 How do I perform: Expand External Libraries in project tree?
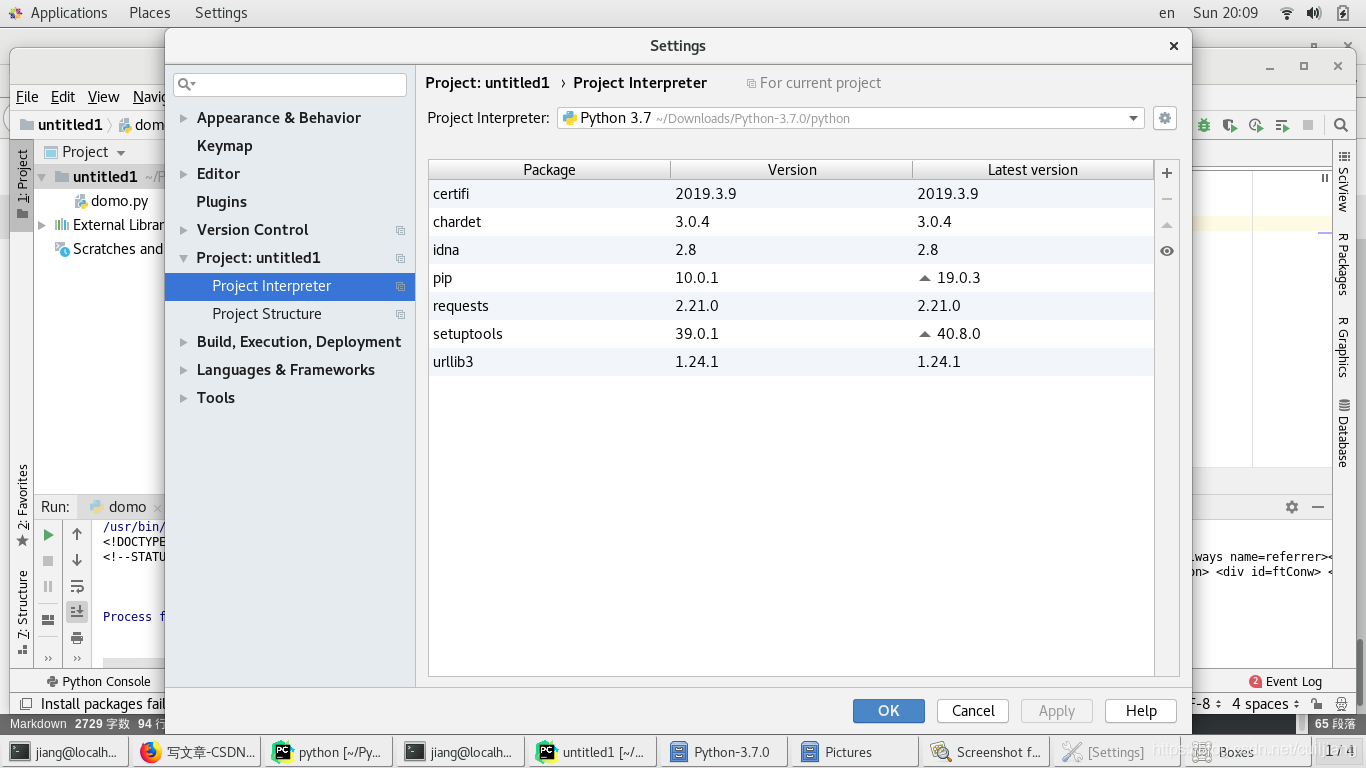42,225
